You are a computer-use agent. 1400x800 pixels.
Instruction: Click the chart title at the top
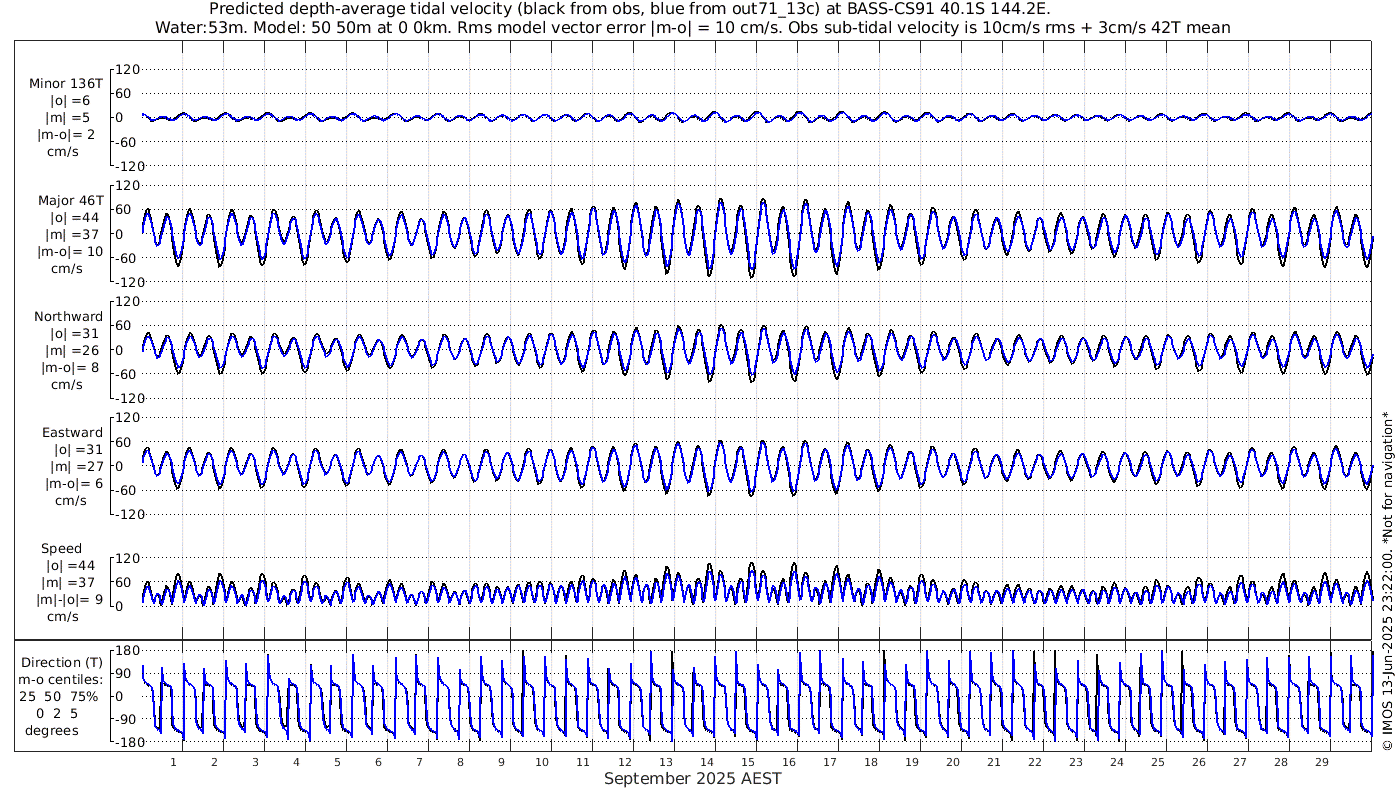pyautogui.click(x=629, y=9)
